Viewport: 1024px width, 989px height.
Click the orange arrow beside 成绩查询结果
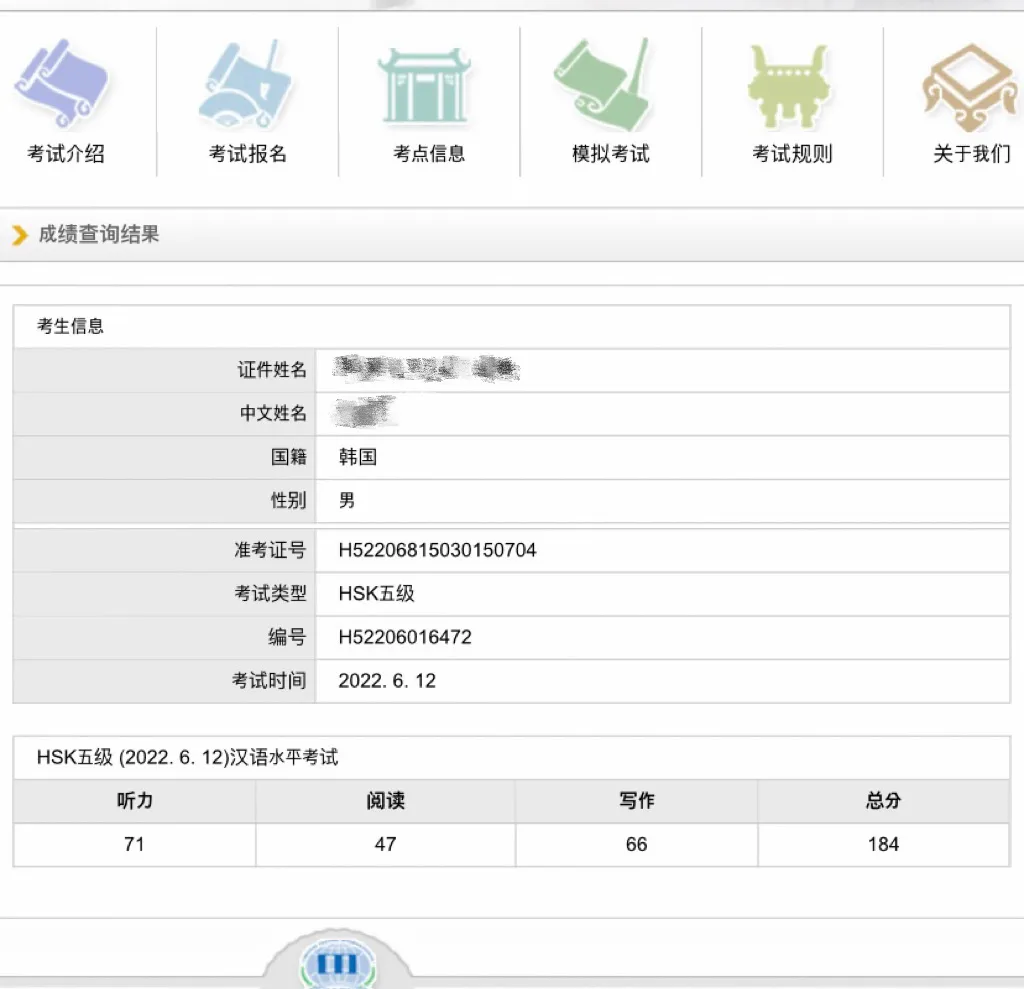pos(20,235)
